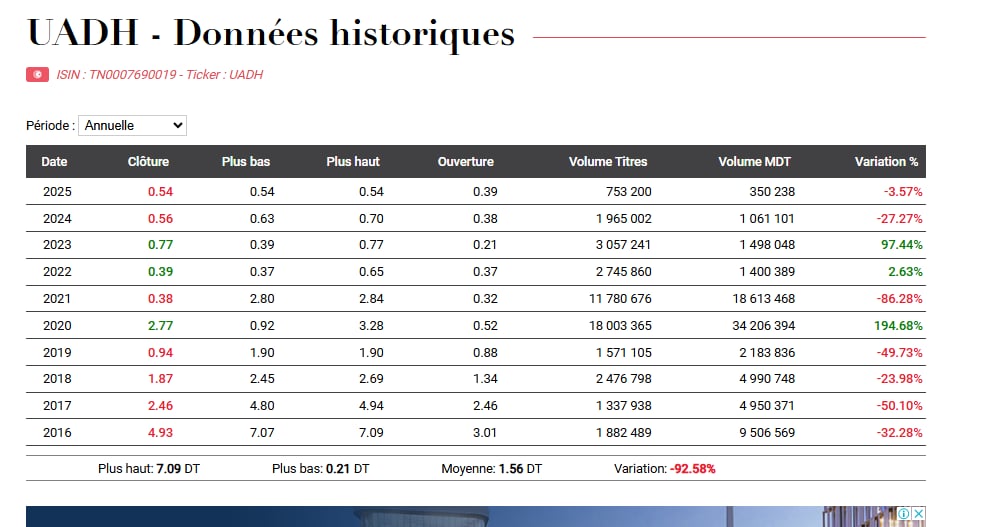Select the 2020 date cell

point(57,326)
